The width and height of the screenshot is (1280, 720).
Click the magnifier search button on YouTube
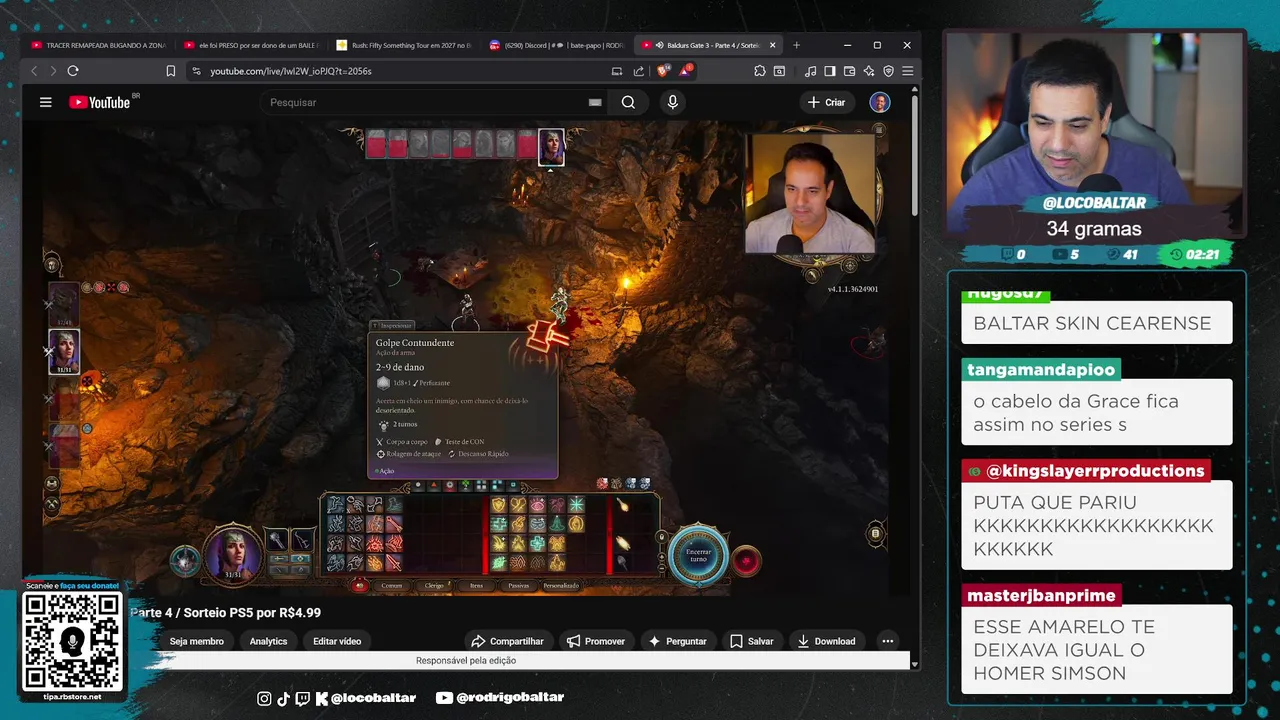[x=628, y=102]
